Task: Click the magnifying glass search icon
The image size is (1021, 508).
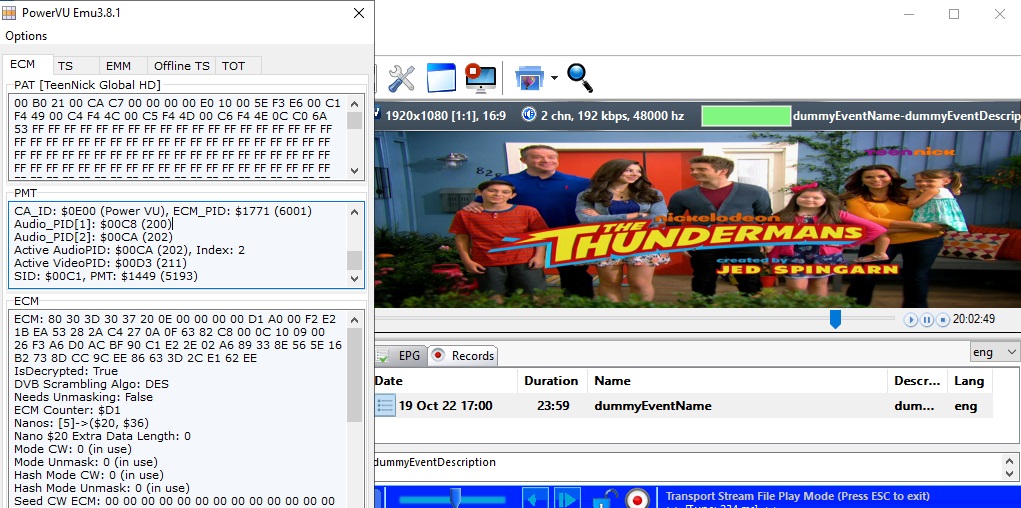Action: (580, 78)
